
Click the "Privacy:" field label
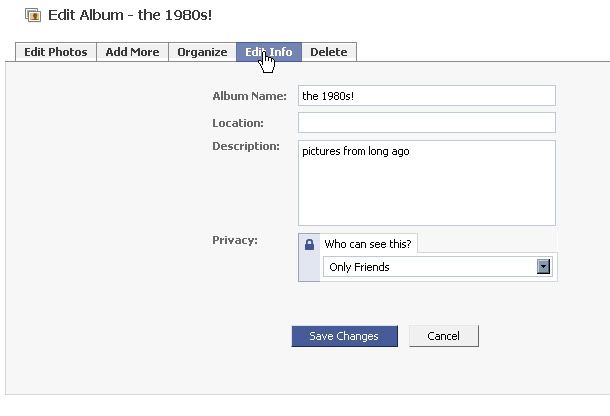[235, 240]
